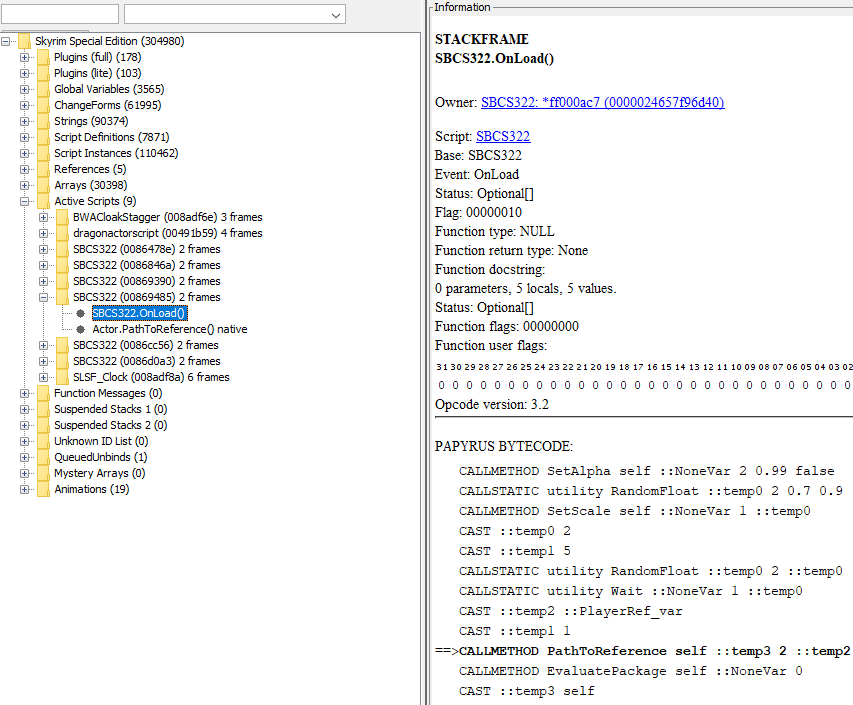
Task: Click the References folder icon
Action: (x=44, y=169)
